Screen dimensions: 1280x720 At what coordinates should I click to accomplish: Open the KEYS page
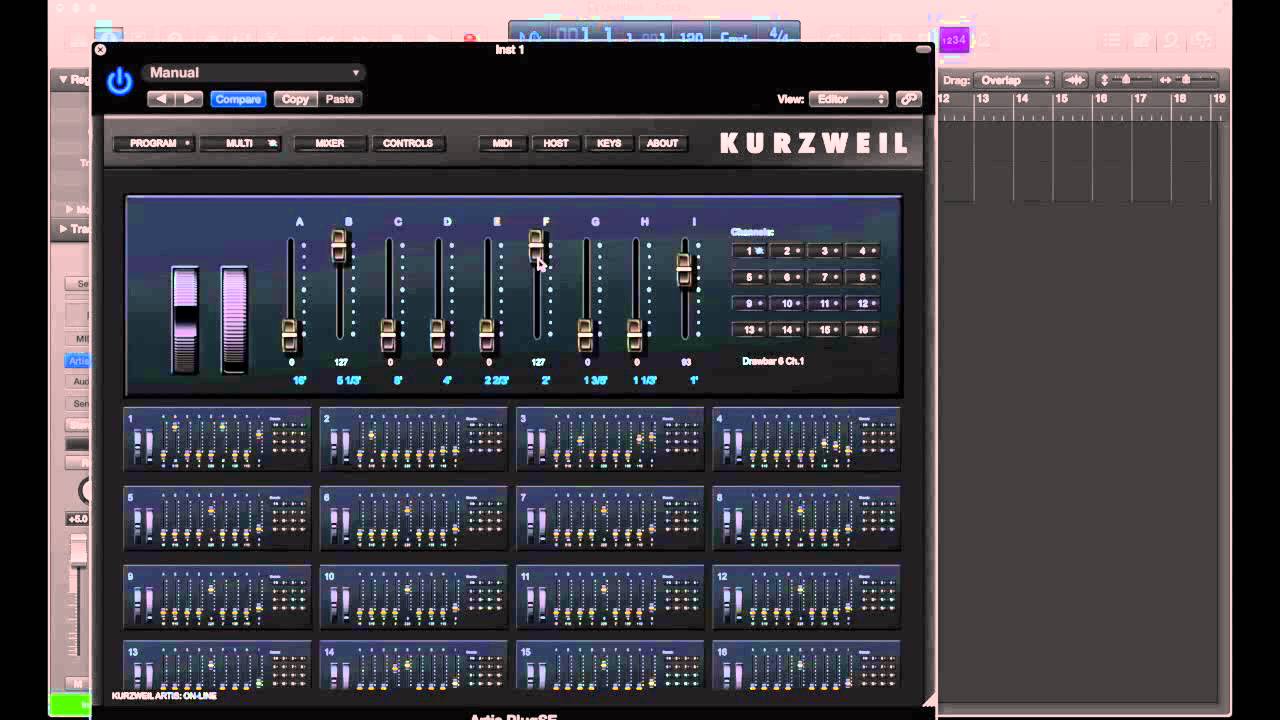(609, 143)
